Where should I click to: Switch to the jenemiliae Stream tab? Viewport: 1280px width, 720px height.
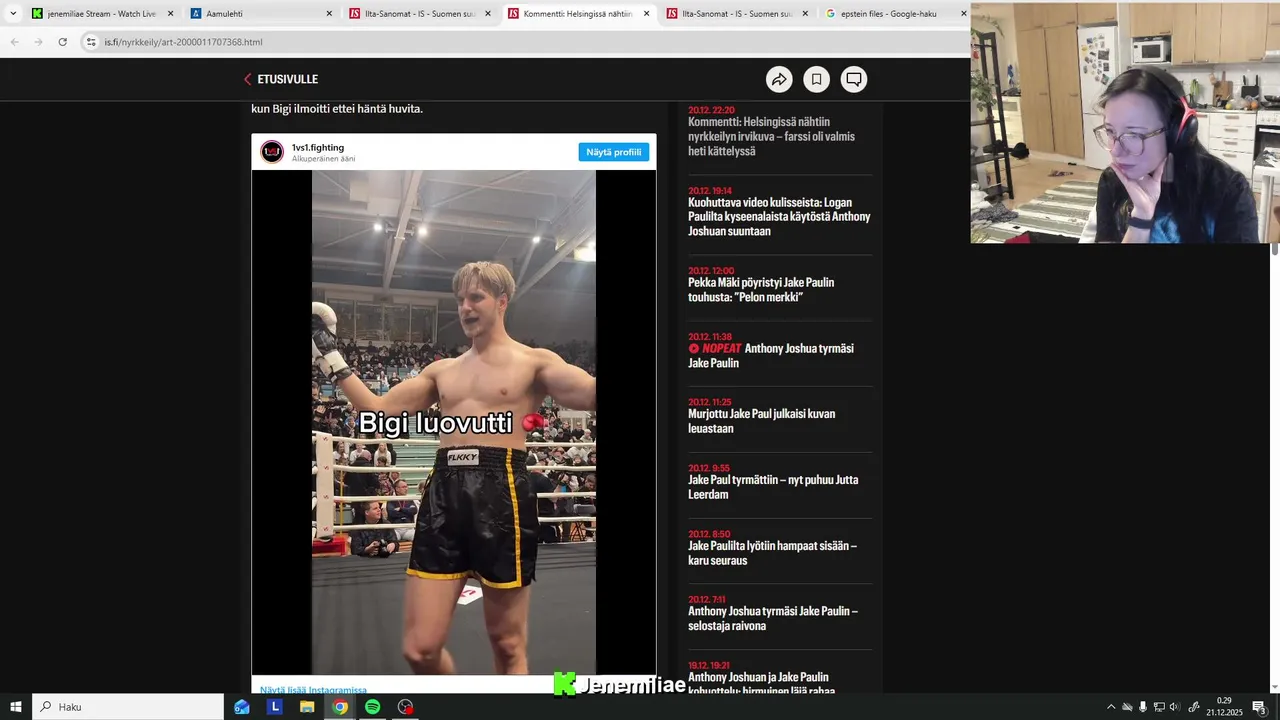tap(102, 13)
